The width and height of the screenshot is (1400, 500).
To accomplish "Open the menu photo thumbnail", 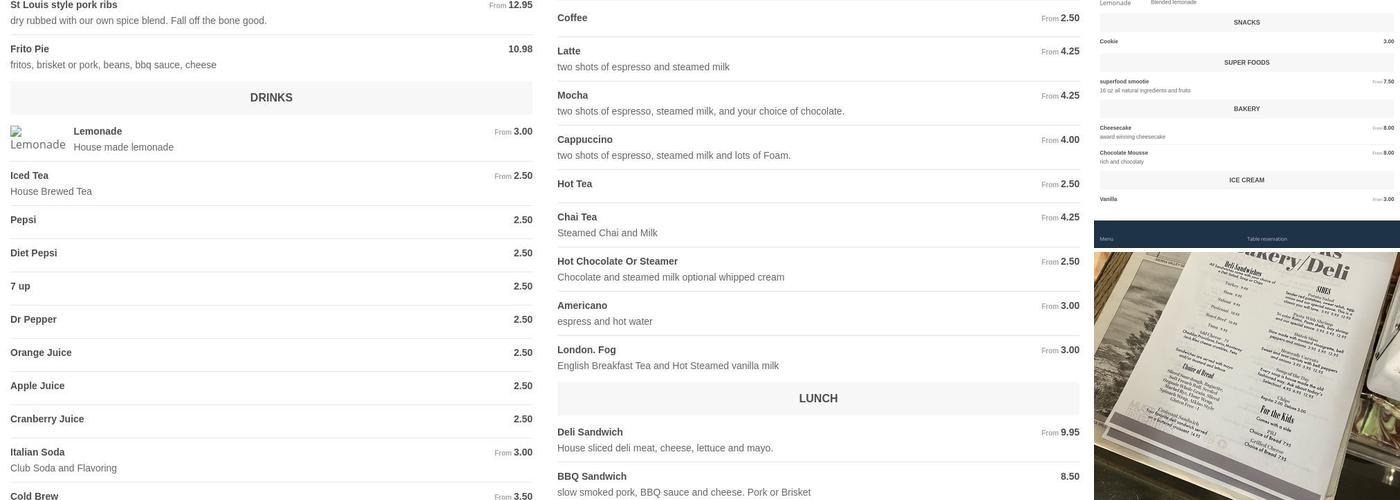I will click(1247, 376).
